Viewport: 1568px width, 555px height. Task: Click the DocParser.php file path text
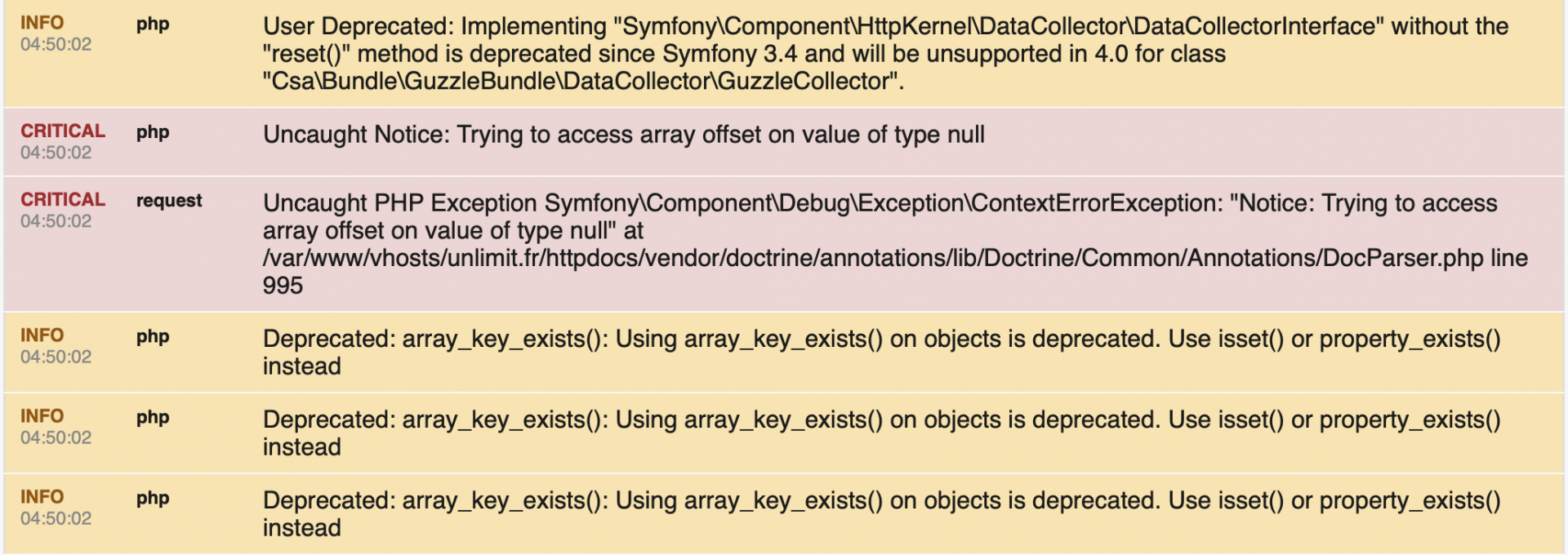873,258
